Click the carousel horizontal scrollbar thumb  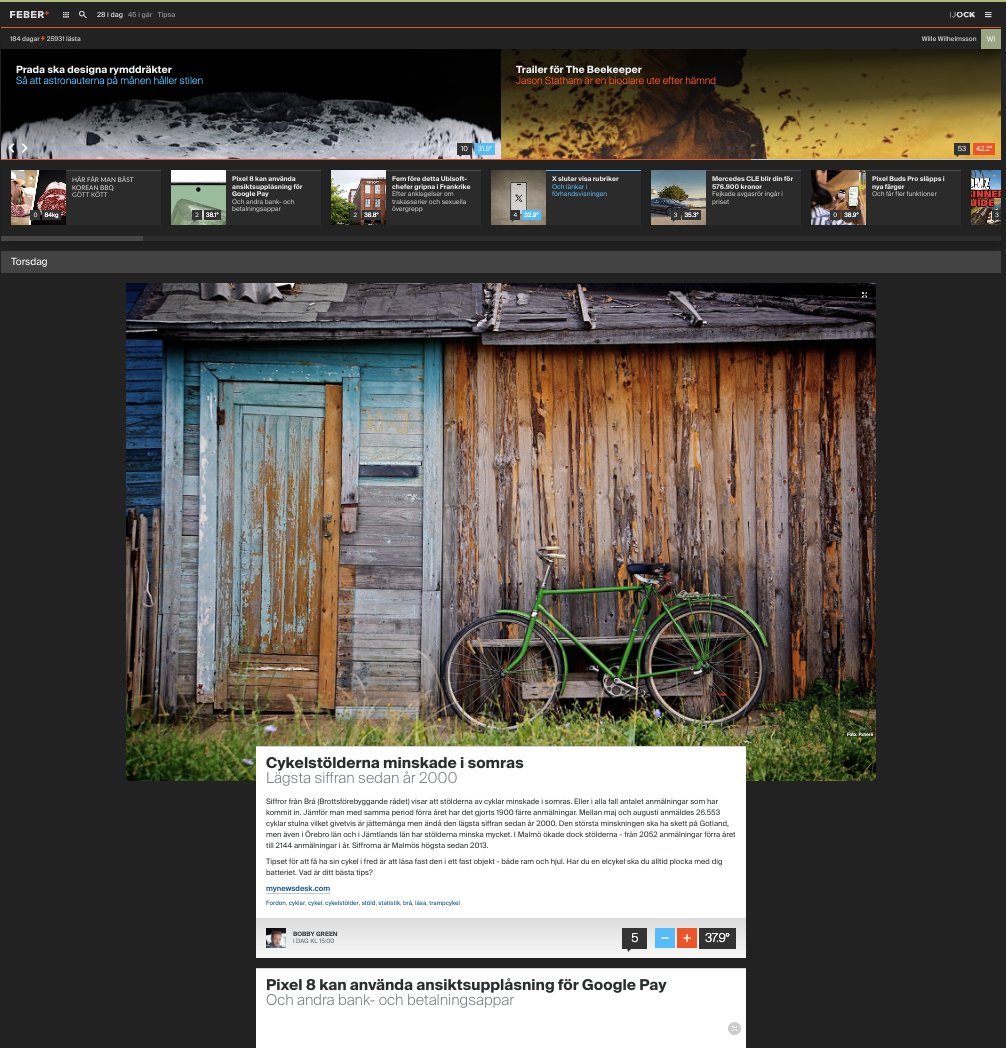click(72, 238)
